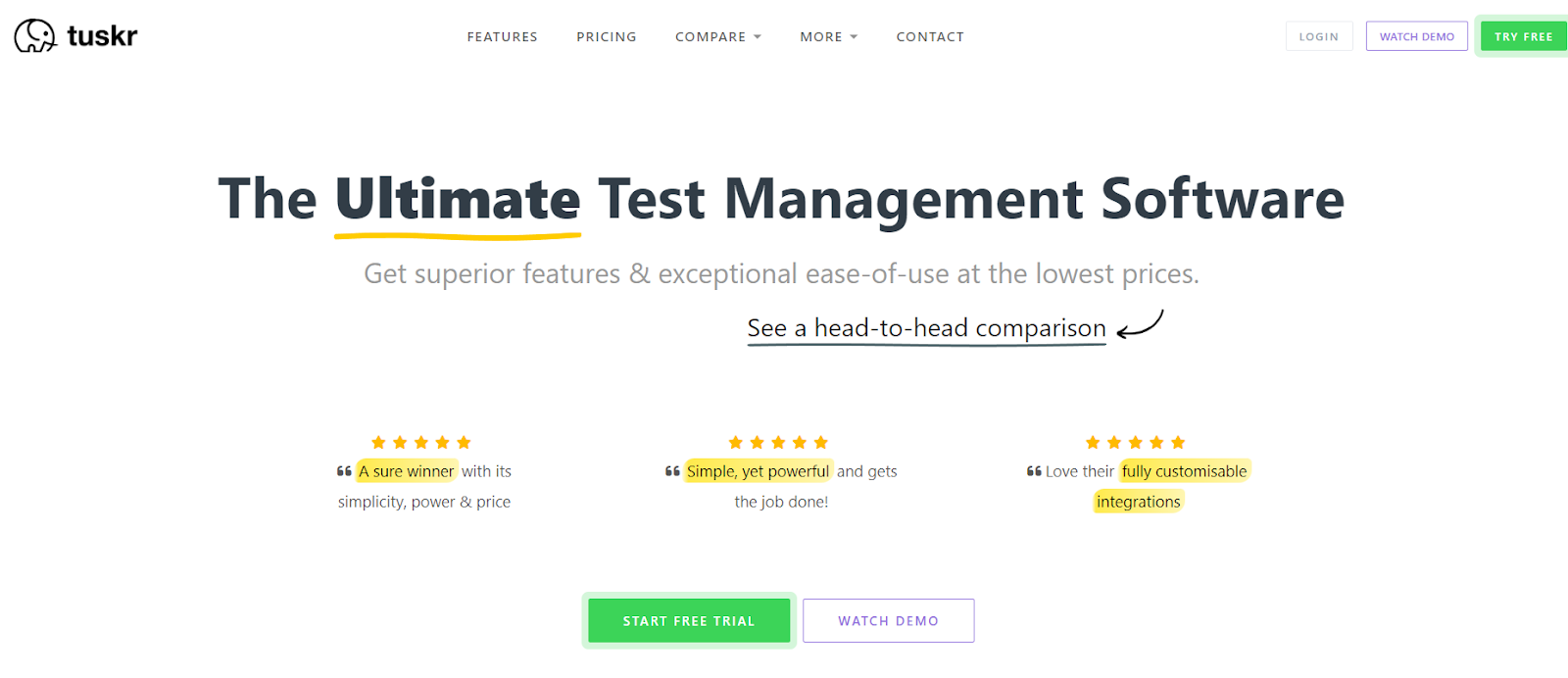Click the tuskr elephant logo icon
This screenshot has height=678, width=1568.
[35, 35]
